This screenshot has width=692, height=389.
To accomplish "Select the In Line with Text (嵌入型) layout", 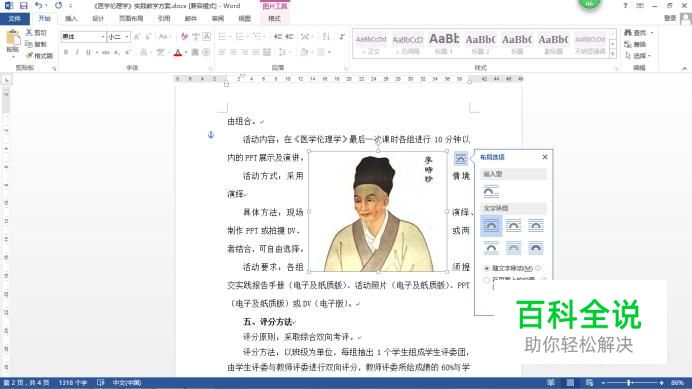I will pyautogui.click(x=491, y=192).
